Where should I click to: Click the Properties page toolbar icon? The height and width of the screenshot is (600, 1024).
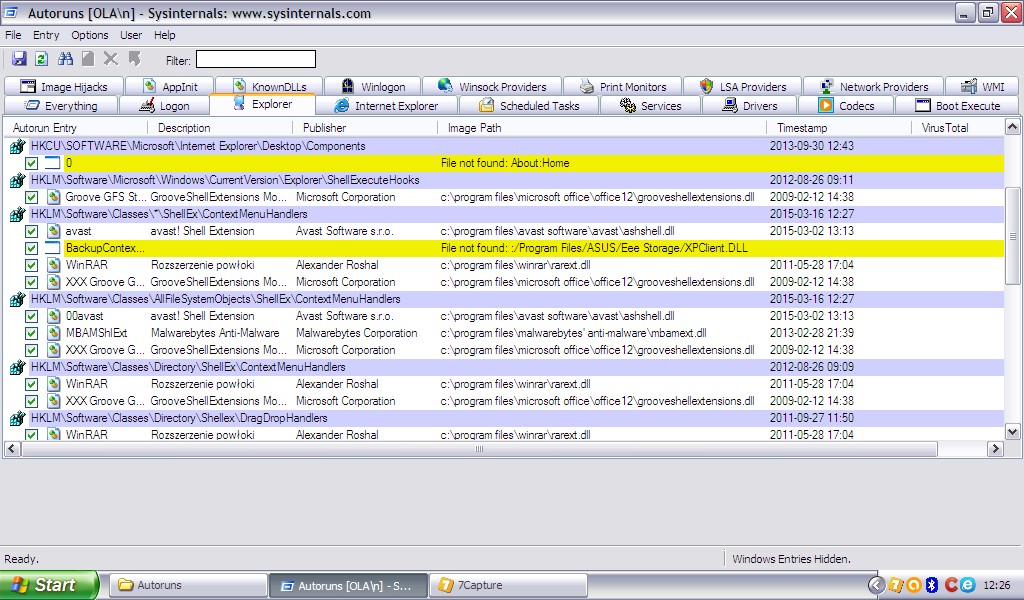click(88, 59)
